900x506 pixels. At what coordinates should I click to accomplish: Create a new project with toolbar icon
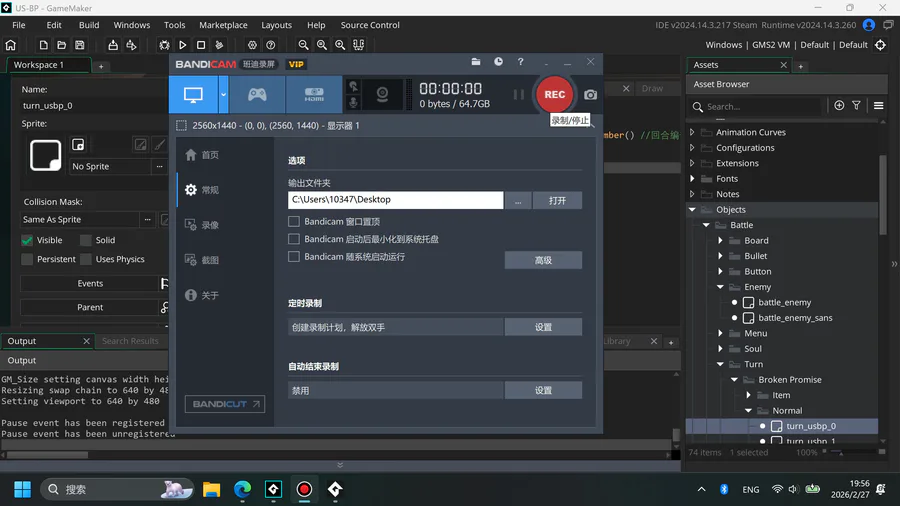[43, 45]
